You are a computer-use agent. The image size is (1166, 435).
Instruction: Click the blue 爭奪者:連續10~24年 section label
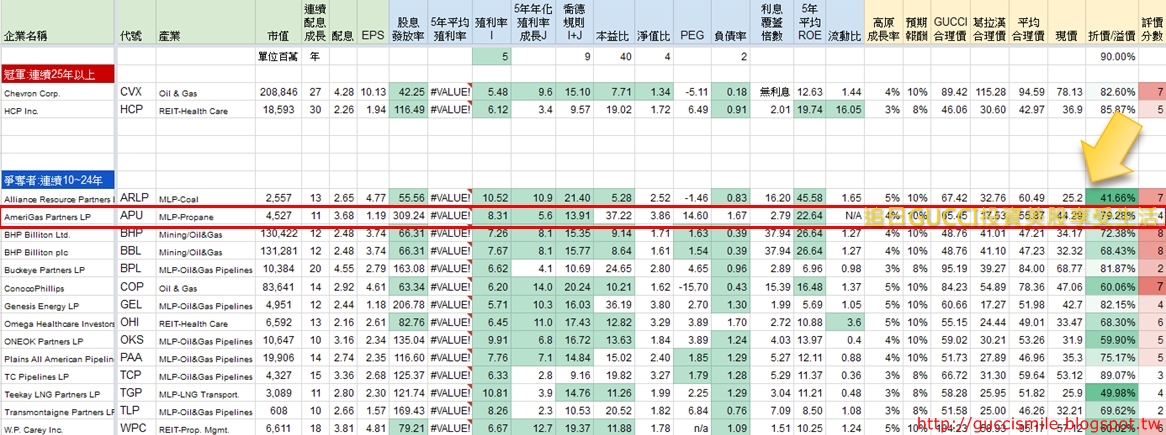click(x=58, y=179)
